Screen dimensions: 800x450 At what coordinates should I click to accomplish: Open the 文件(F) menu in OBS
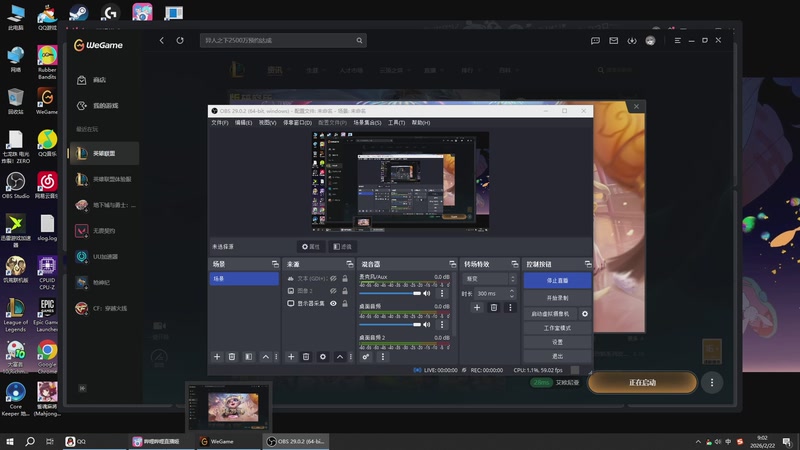220,123
